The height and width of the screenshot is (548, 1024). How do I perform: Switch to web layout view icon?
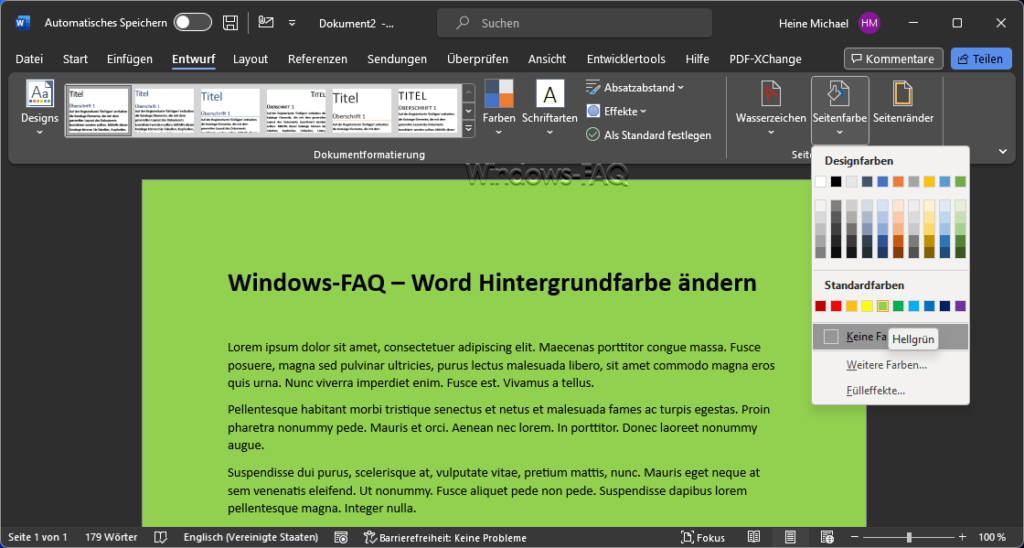(x=827, y=538)
